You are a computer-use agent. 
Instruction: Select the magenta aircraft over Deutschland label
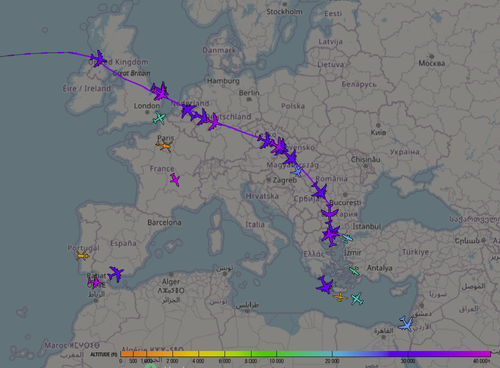[x=214, y=122]
